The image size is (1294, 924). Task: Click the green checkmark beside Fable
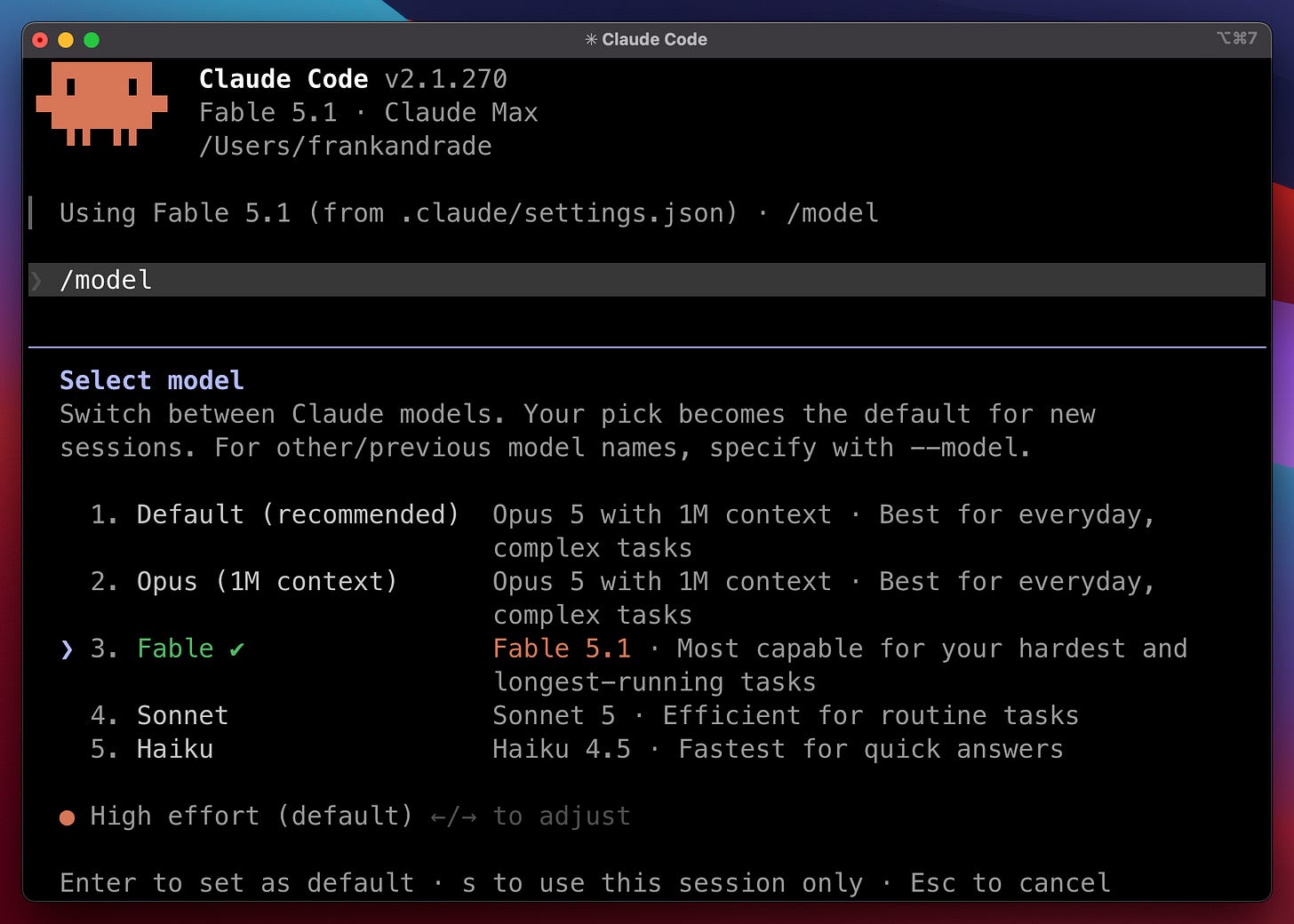pos(236,649)
